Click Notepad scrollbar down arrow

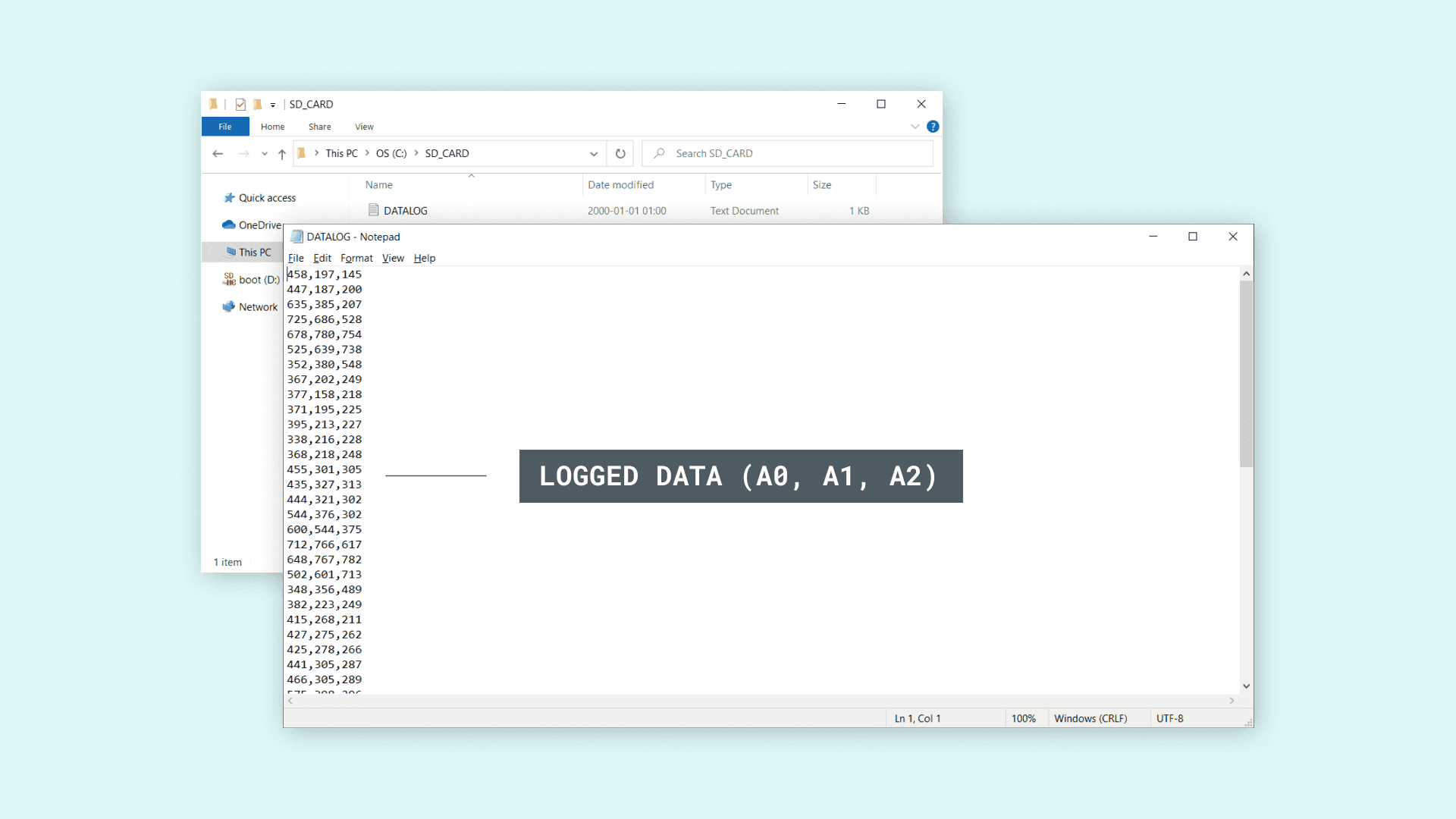coord(1246,686)
